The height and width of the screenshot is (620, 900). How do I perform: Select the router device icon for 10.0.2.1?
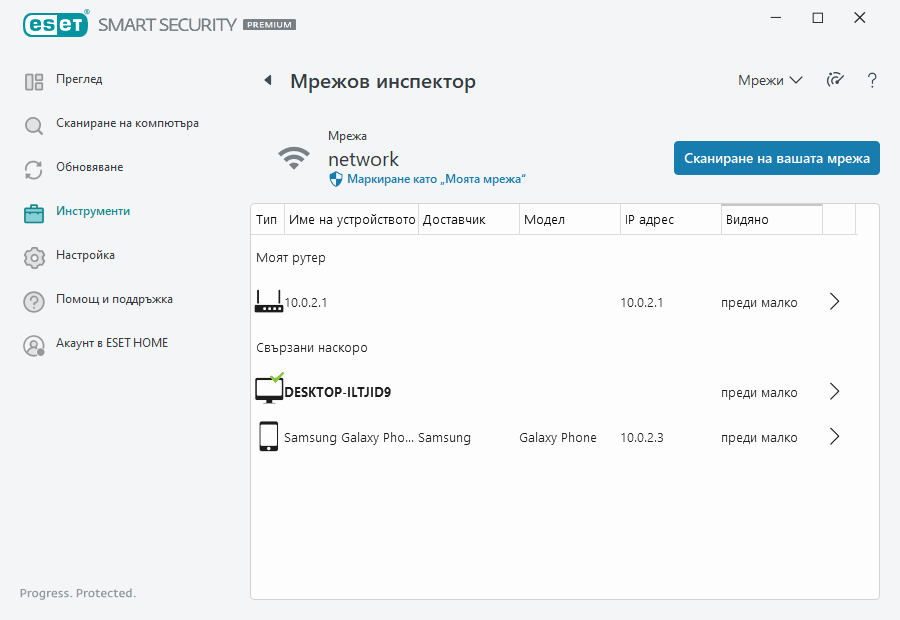click(268, 302)
